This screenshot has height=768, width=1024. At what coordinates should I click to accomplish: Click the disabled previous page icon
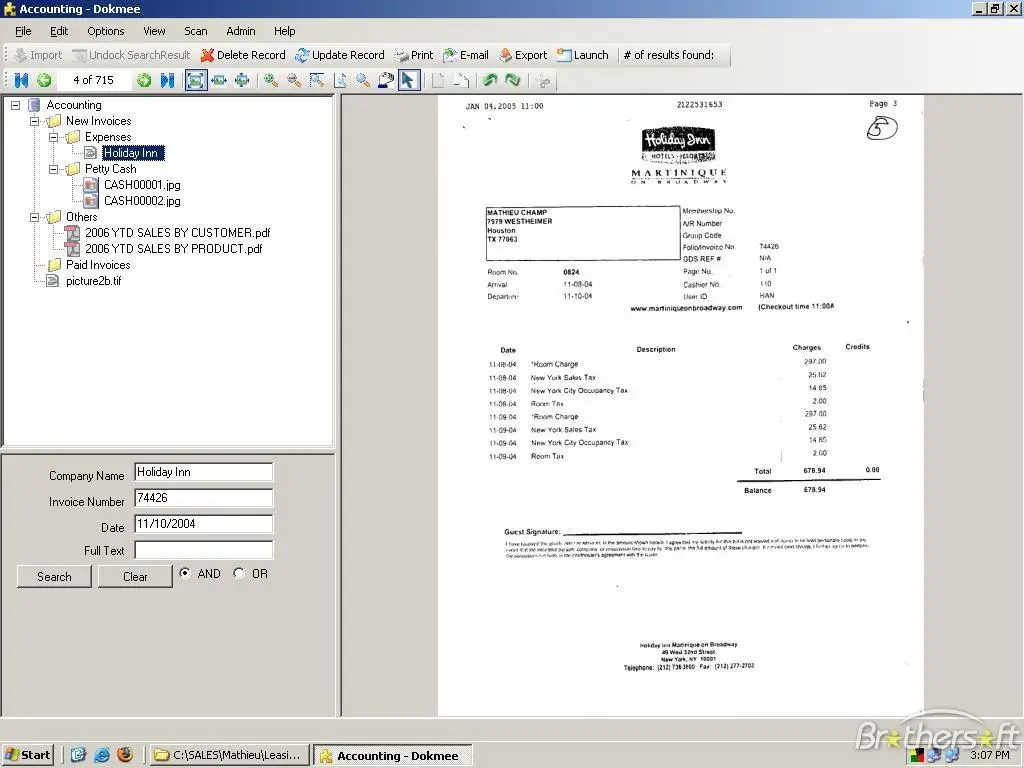pyautogui.click(x=438, y=80)
